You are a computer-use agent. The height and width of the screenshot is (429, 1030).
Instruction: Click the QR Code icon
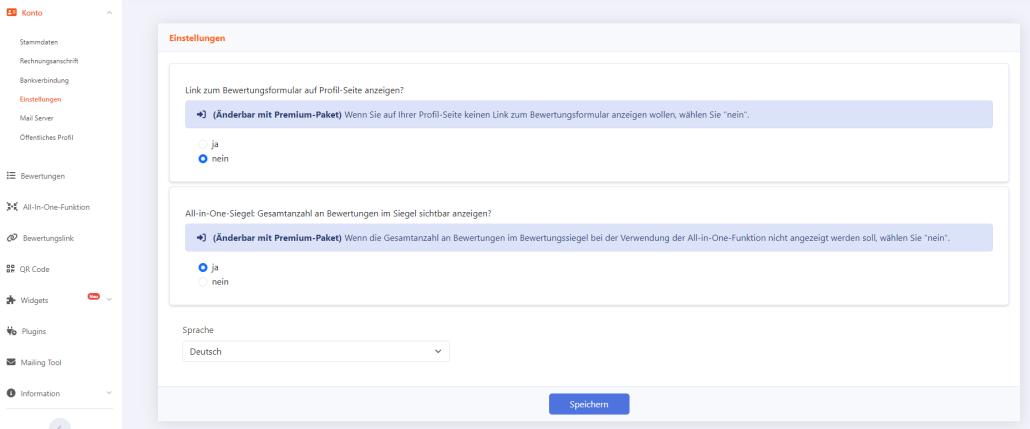(x=11, y=269)
